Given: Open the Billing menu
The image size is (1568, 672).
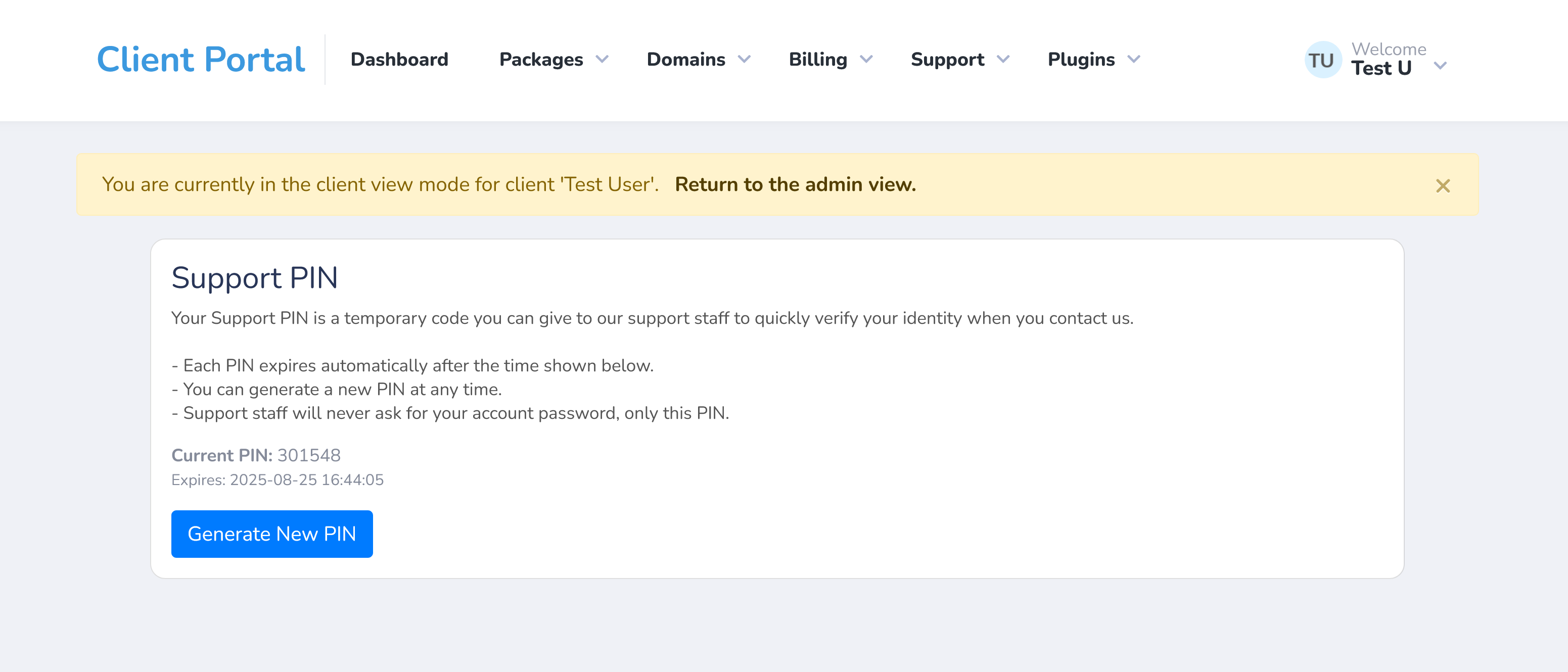Looking at the screenshot, I should coord(818,59).
